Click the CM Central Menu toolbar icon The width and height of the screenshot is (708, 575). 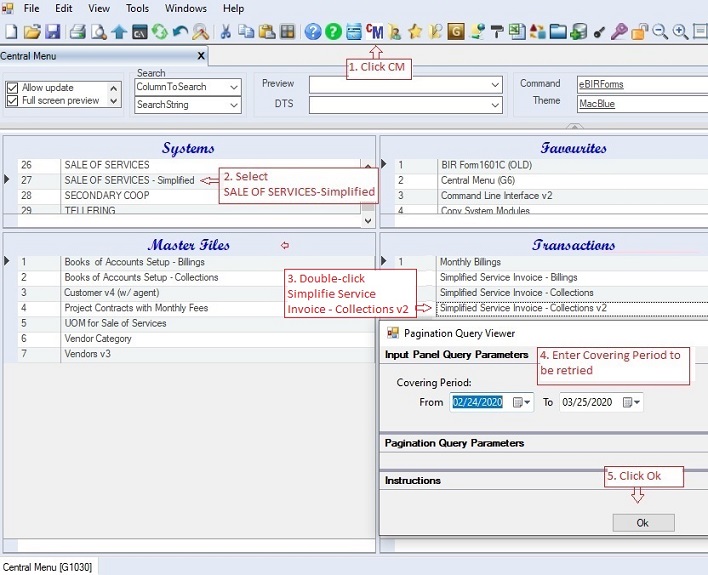[x=375, y=32]
